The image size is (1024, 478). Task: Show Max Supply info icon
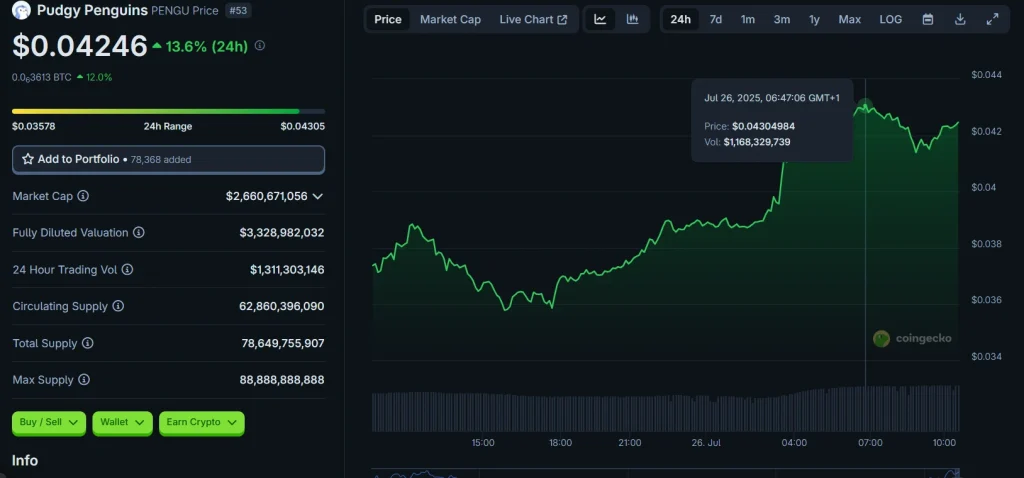tap(84, 379)
